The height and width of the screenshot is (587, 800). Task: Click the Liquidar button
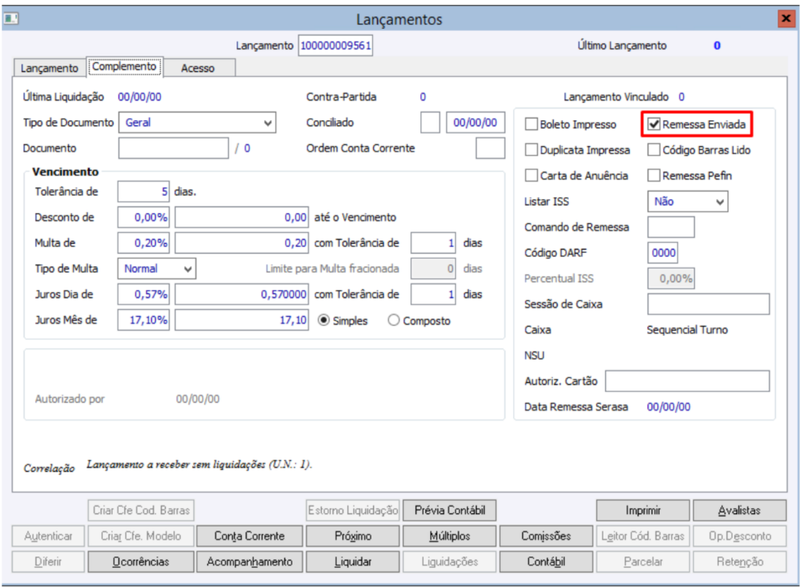point(353,562)
